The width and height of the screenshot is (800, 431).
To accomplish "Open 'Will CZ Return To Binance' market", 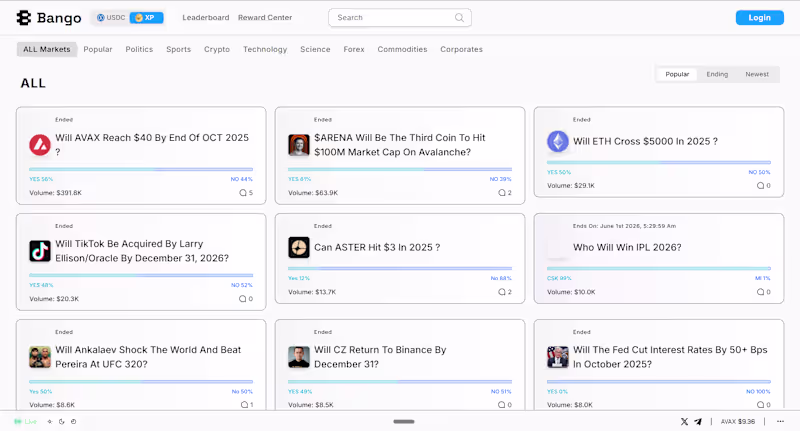I will pyautogui.click(x=380, y=357).
